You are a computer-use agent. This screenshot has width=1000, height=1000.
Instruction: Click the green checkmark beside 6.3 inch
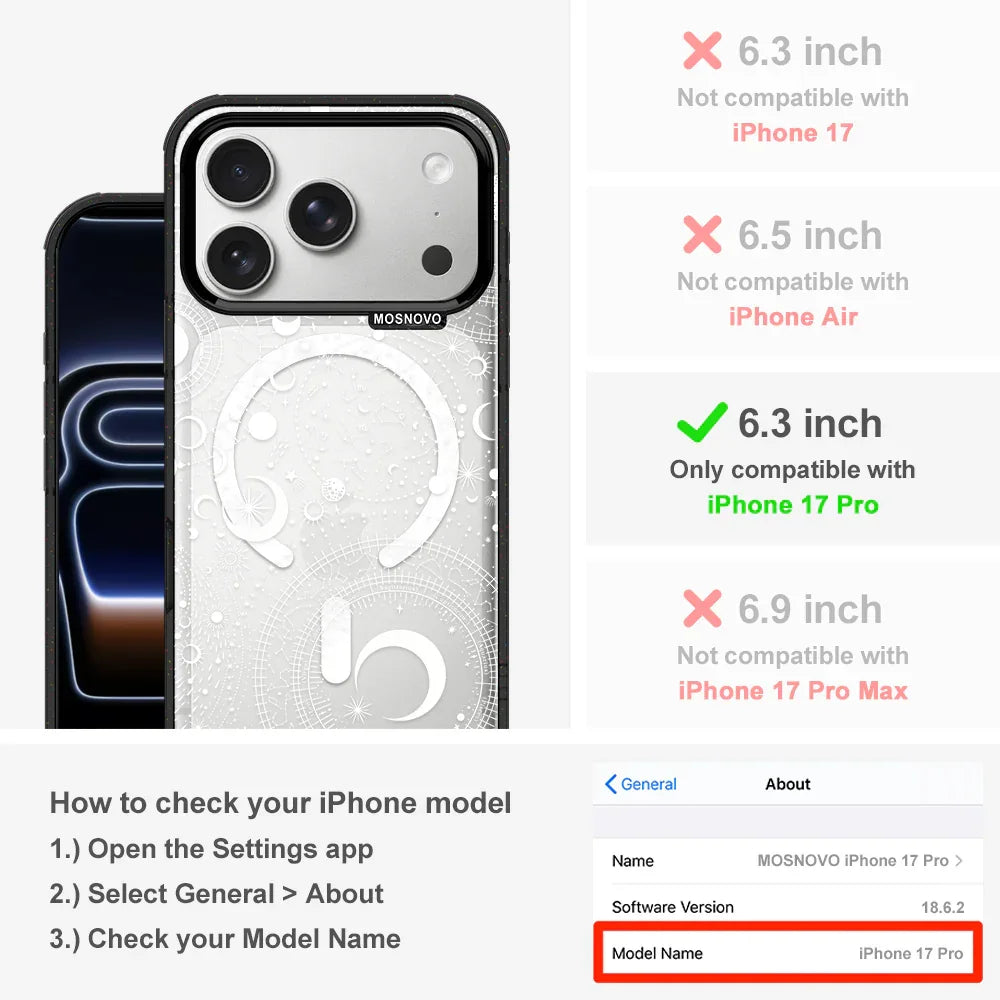coord(702,422)
